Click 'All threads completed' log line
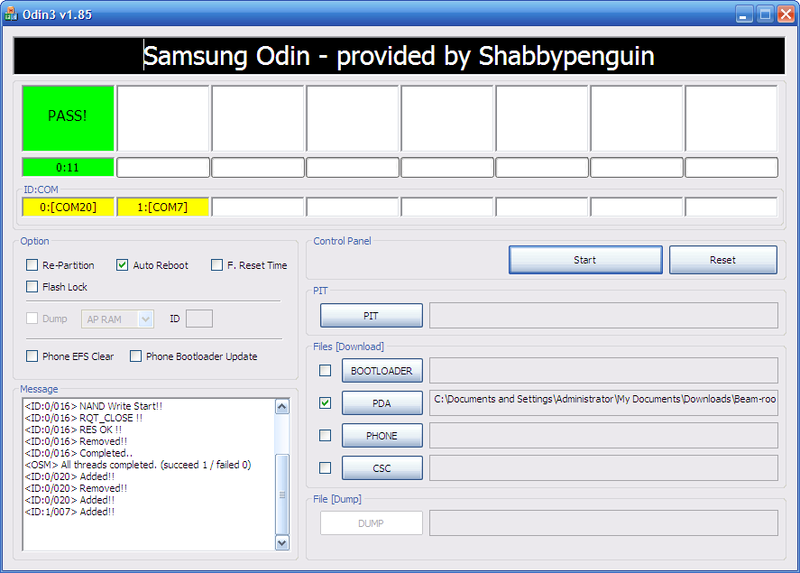800x573 pixels. coord(138,465)
